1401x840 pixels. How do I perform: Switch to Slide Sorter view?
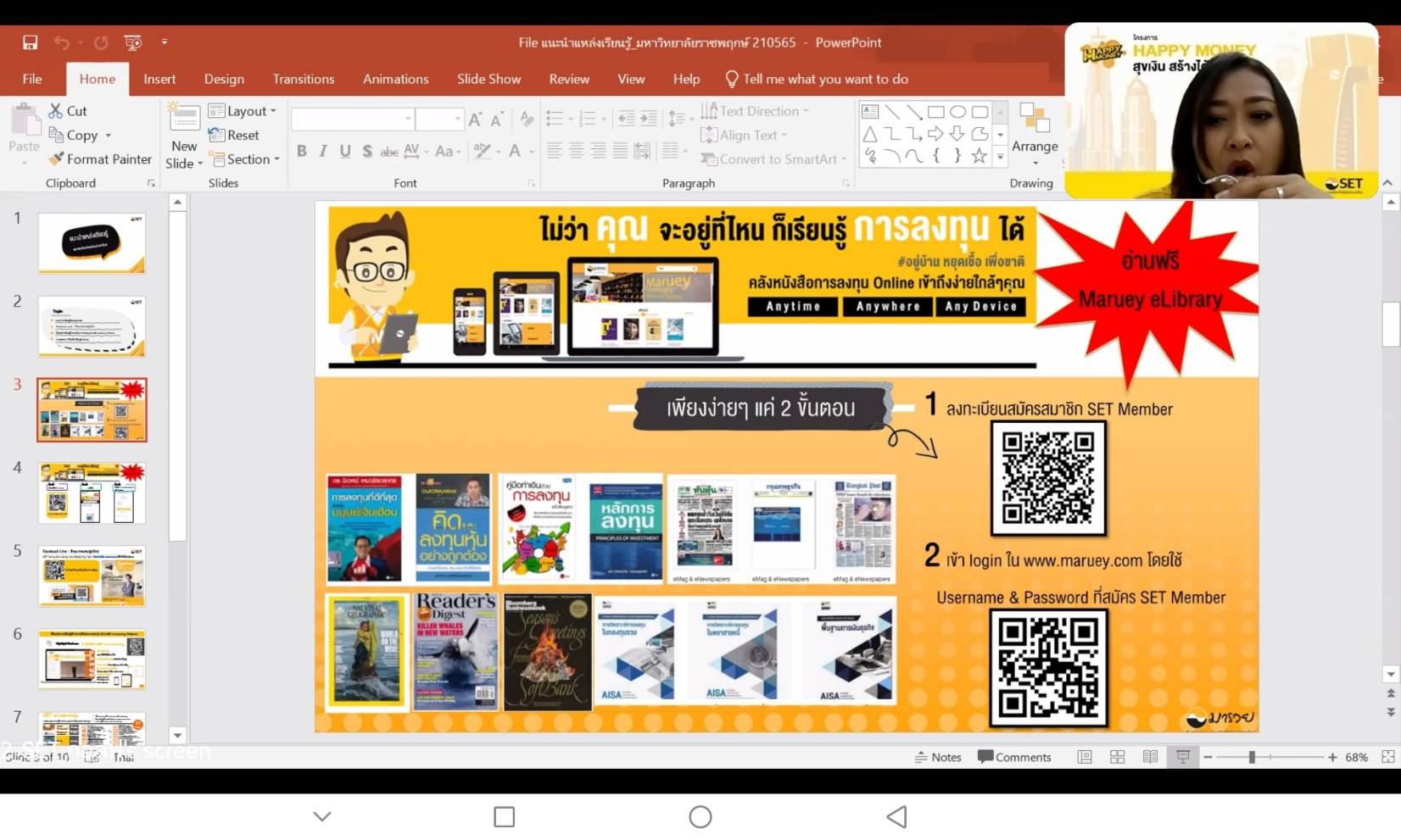coord(1118,757)
